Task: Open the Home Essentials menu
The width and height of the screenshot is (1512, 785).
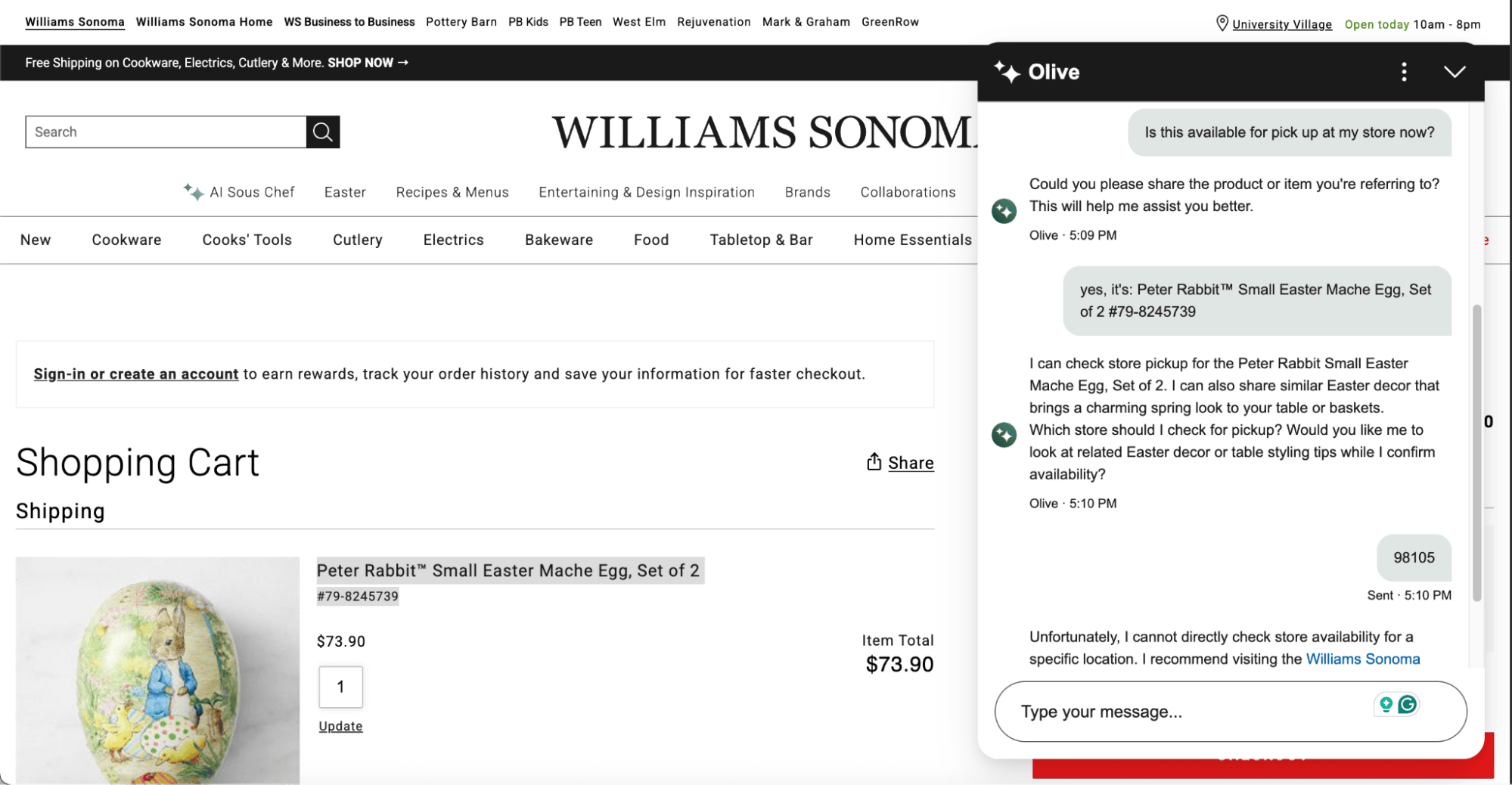Action: click(x=912, y=240)
